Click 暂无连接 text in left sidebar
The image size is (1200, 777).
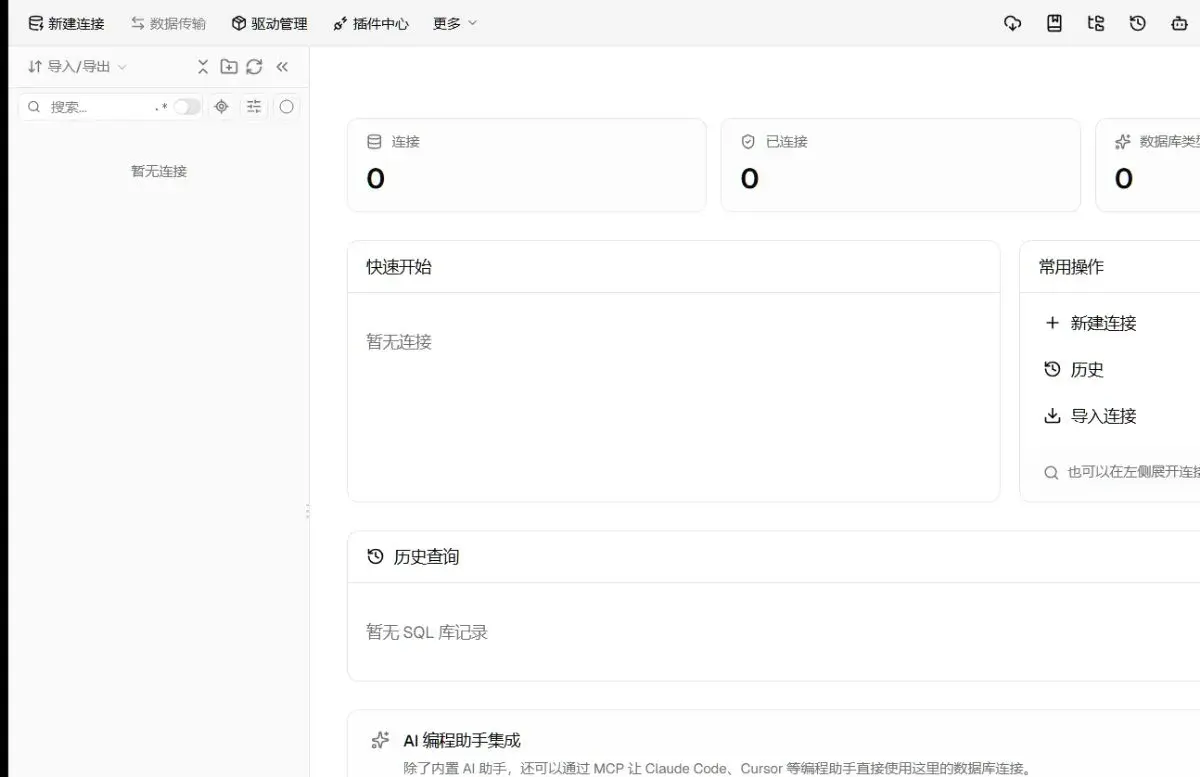click(159, 171)
